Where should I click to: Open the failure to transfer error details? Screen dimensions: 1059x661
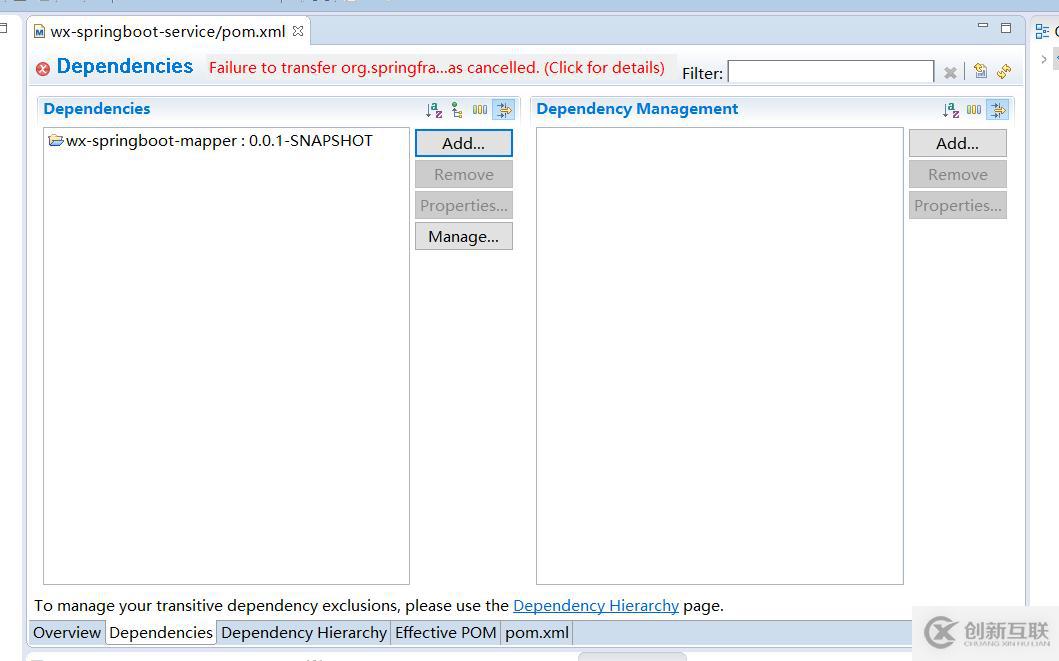click(x=436, y=68)
